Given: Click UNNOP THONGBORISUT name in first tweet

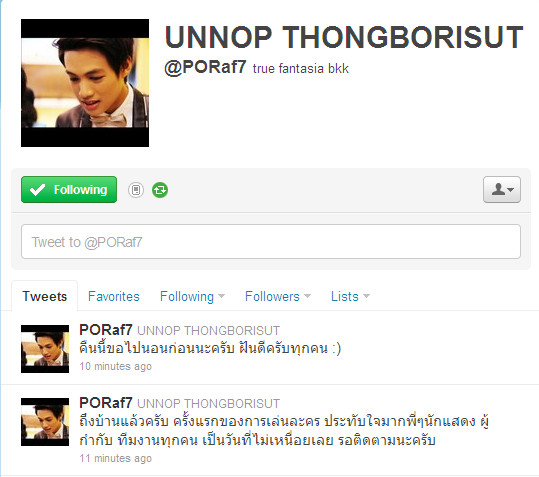Looking at the screenshot, I should (208, 331).
